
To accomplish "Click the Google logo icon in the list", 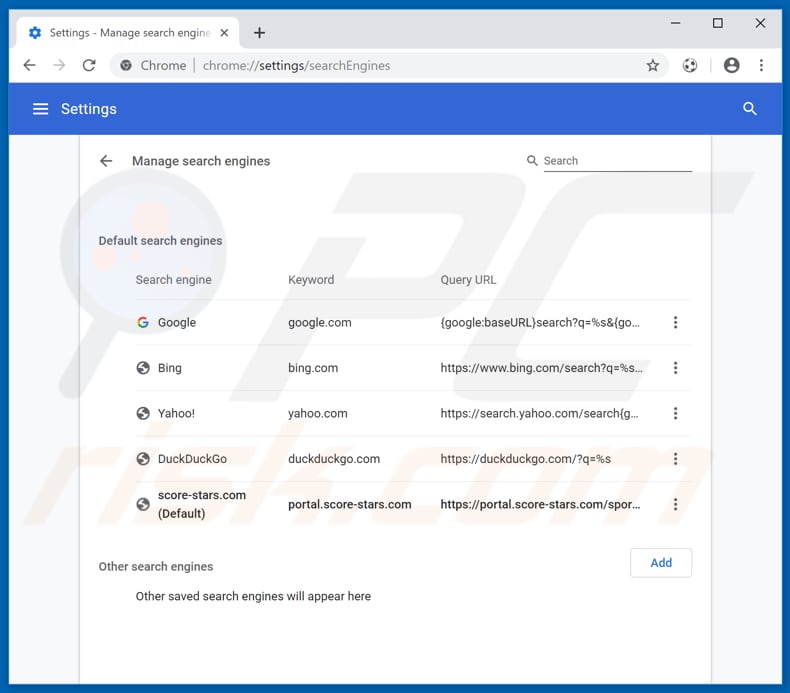I will coord(143,322).
